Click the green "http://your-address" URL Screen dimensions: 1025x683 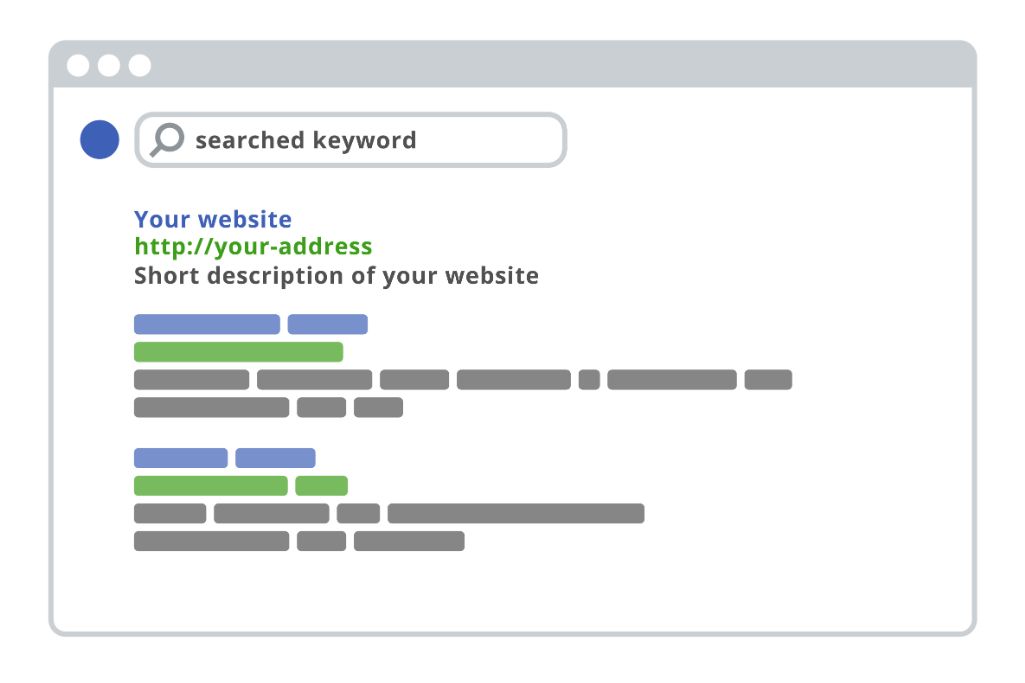(x=253, y=247)
